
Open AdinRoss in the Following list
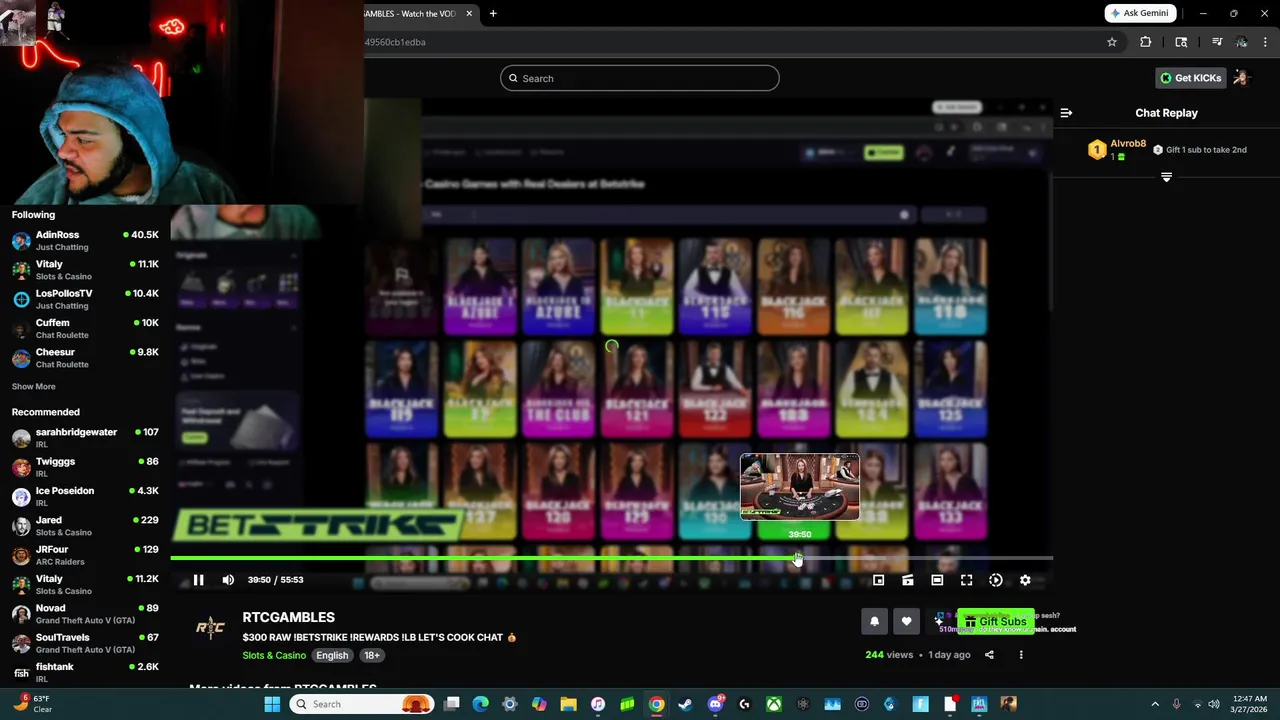85,240
